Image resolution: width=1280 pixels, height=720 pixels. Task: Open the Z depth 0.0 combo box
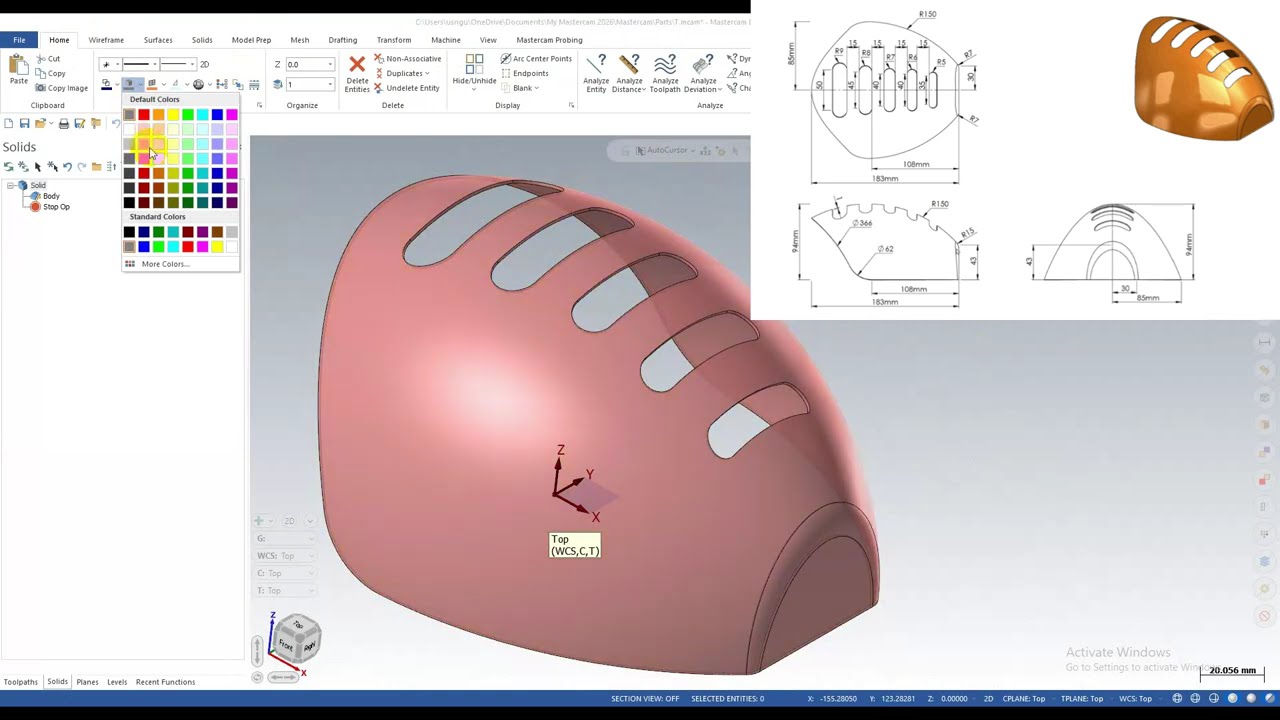pyautogui.click(x=309, y=64)
